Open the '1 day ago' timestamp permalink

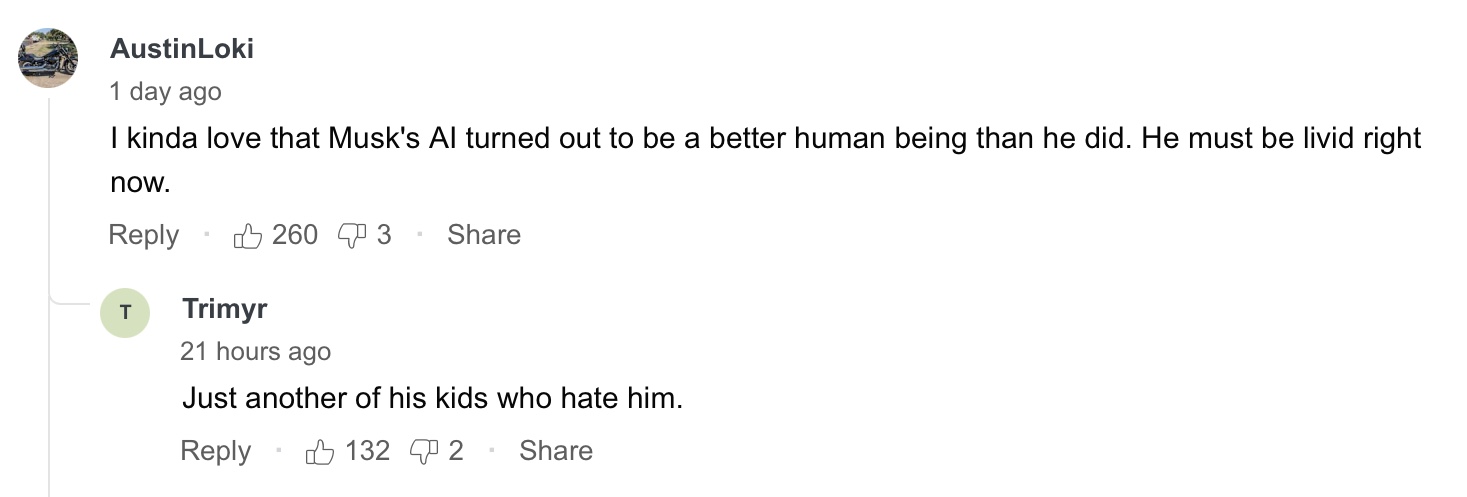coord(165,92)
